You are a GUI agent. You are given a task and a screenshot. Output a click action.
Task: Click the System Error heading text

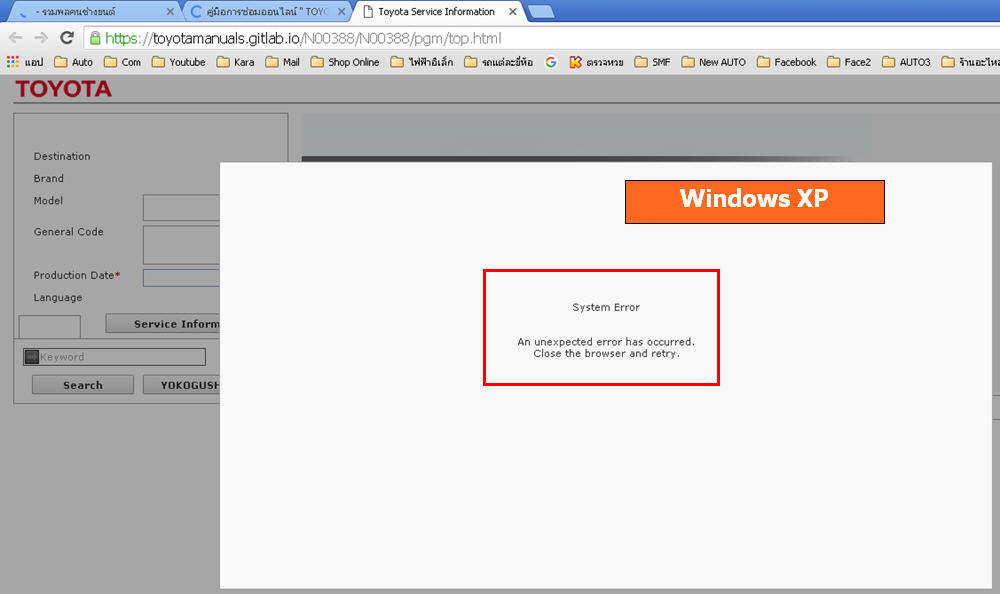(x=606, y=307)
